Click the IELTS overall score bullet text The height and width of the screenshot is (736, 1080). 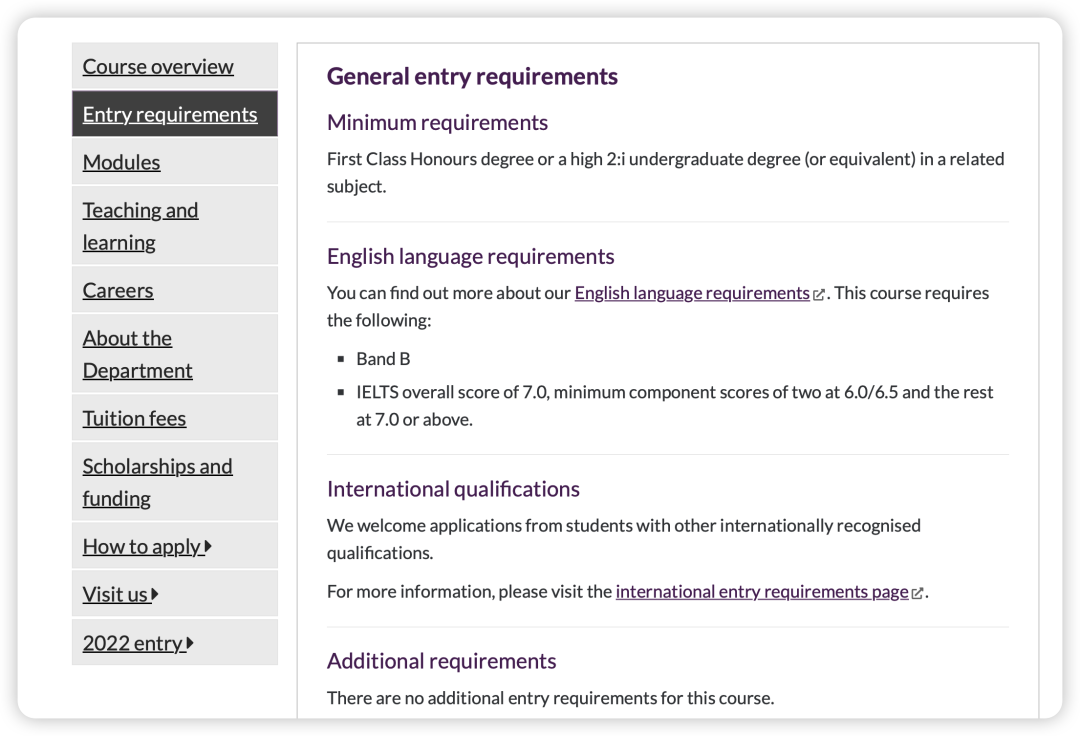[x=674, y=406]
